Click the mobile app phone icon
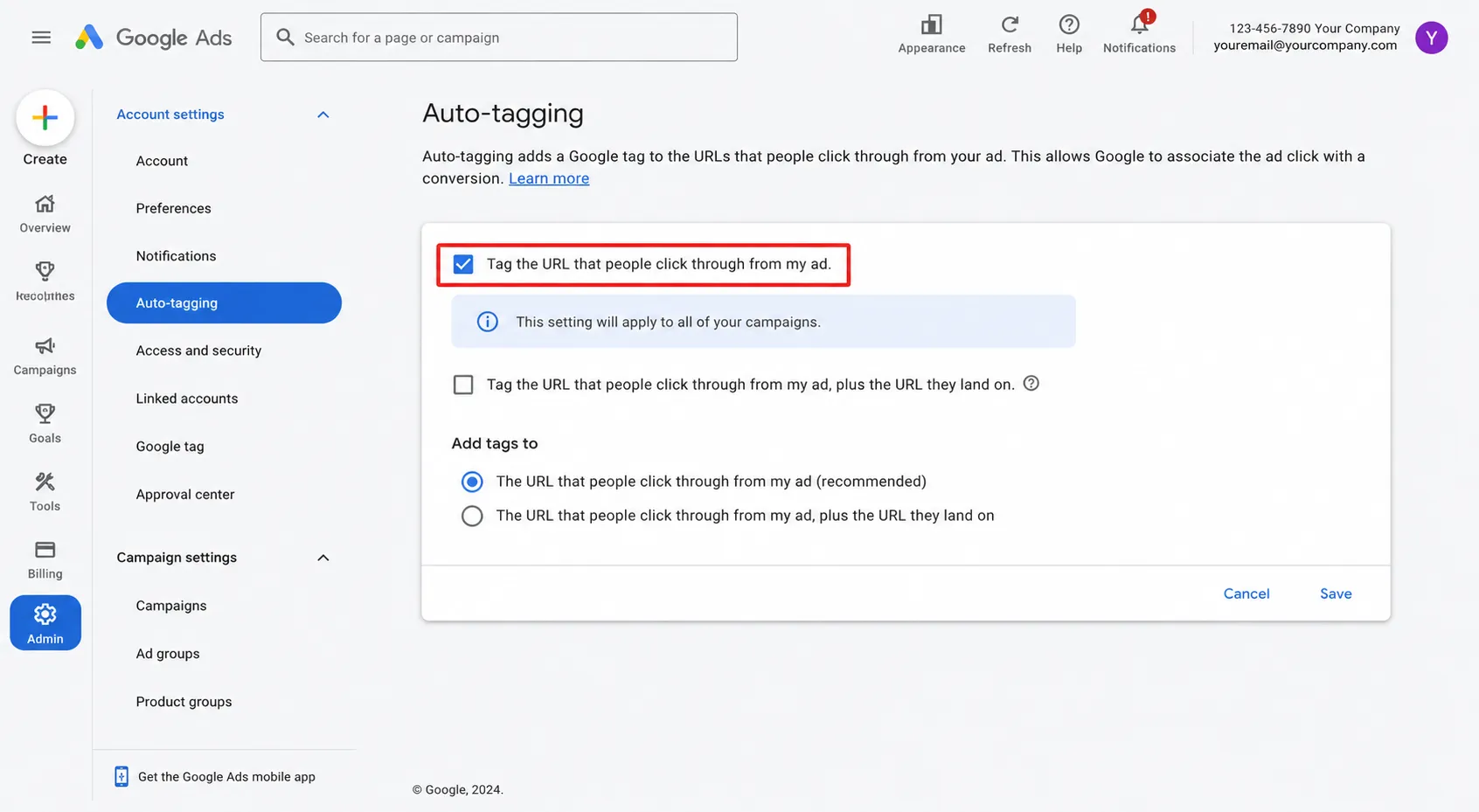 coord(122,776)
